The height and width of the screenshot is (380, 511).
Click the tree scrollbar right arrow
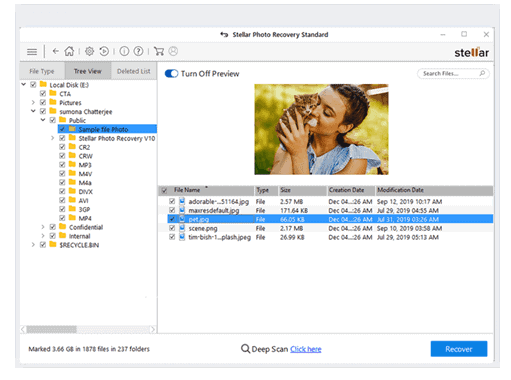pyautogui.click(x=153, y=329)
